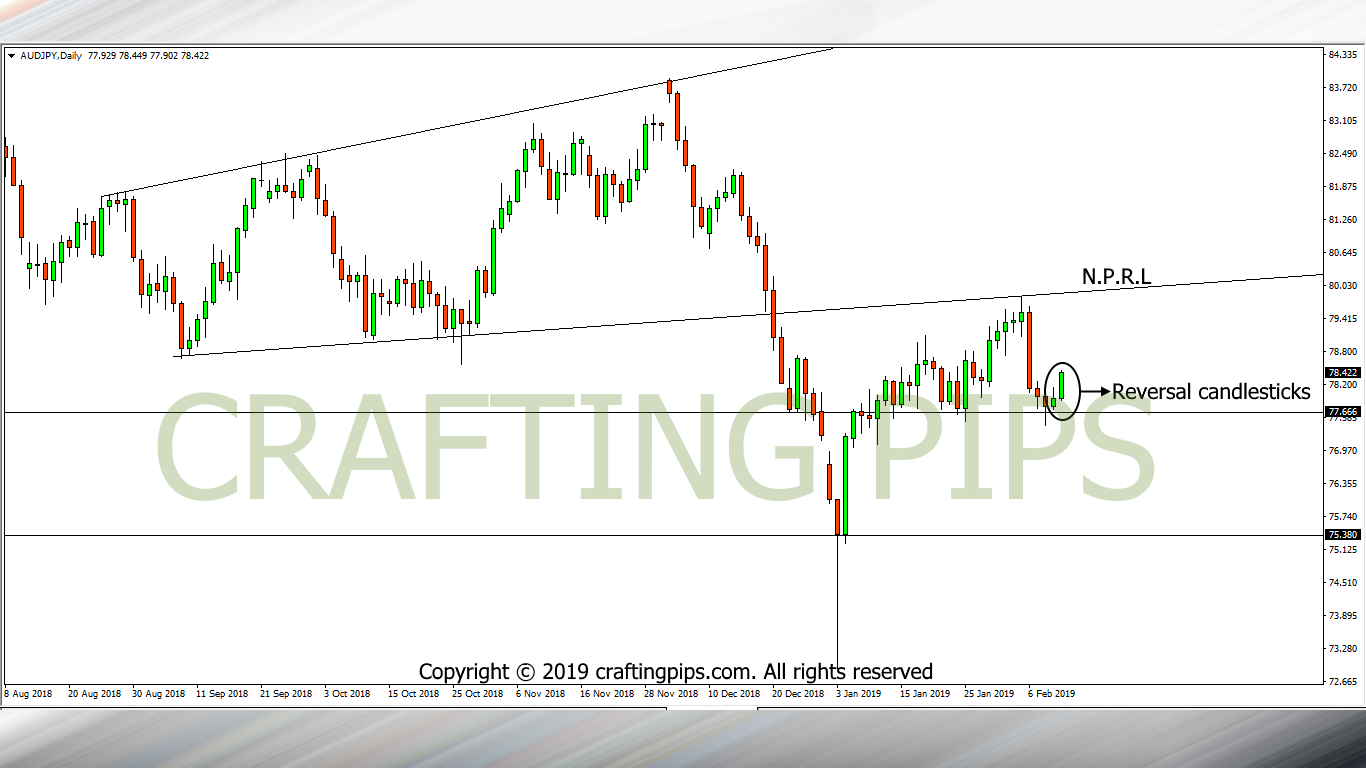Click the 6 Feb 2019 date label
1366x768 pixels.
pos(1051,693)
